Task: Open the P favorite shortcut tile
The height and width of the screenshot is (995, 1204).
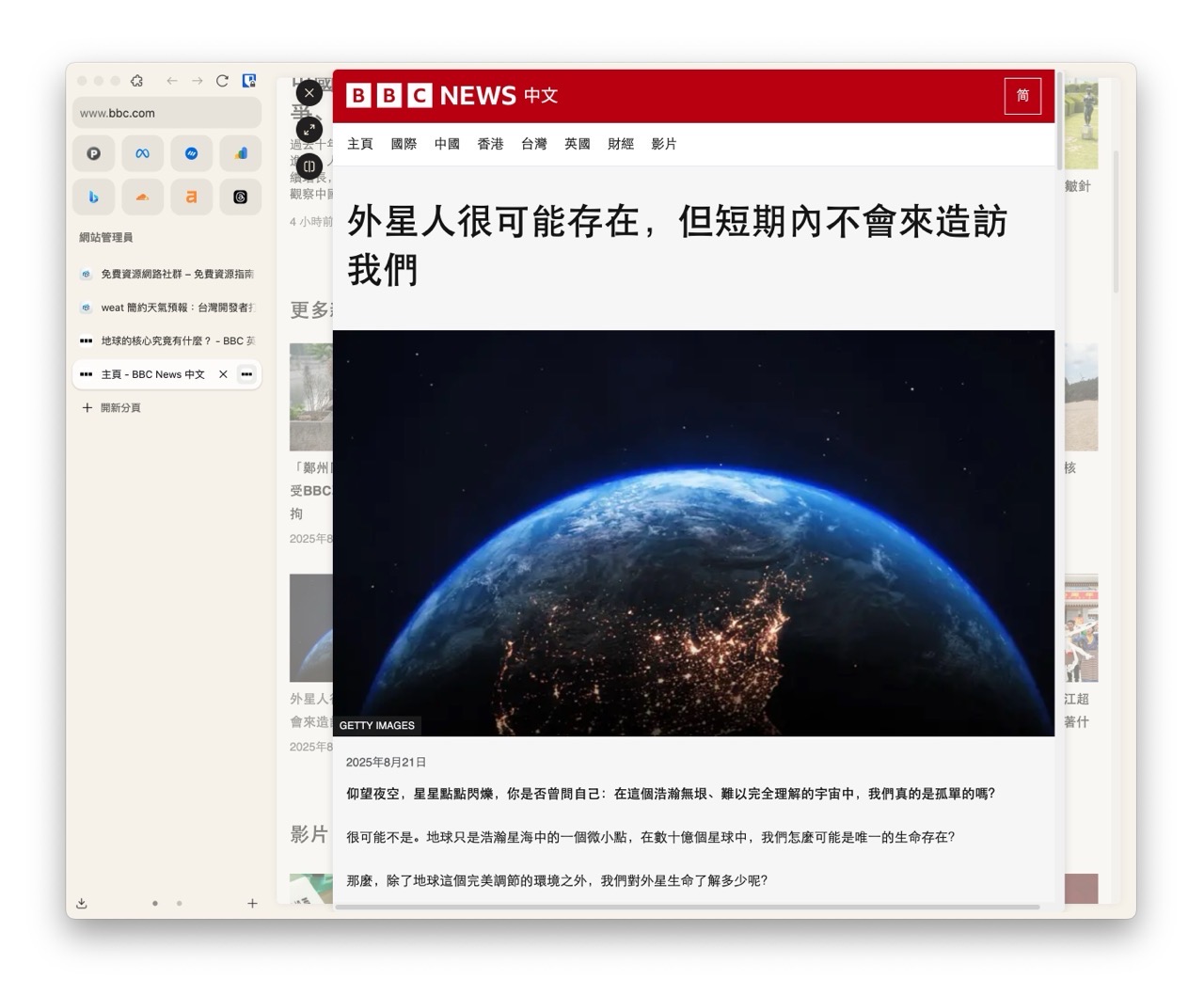Action: tap(94, 153)
